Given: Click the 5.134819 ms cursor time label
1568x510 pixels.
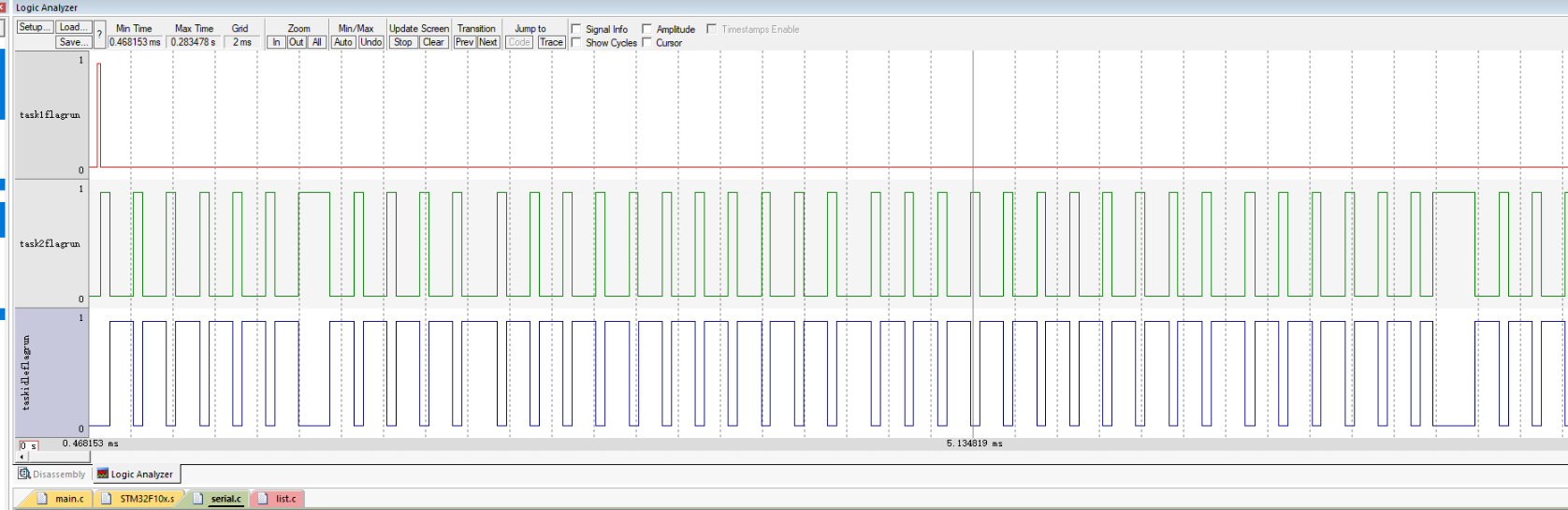Looking at the screenshot, I should (x=974, y=444).
